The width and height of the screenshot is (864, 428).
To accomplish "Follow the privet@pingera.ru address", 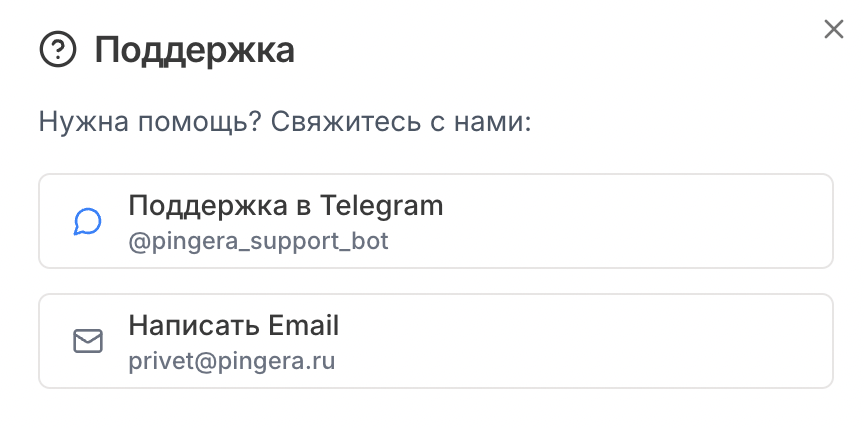I will [231, 361].
